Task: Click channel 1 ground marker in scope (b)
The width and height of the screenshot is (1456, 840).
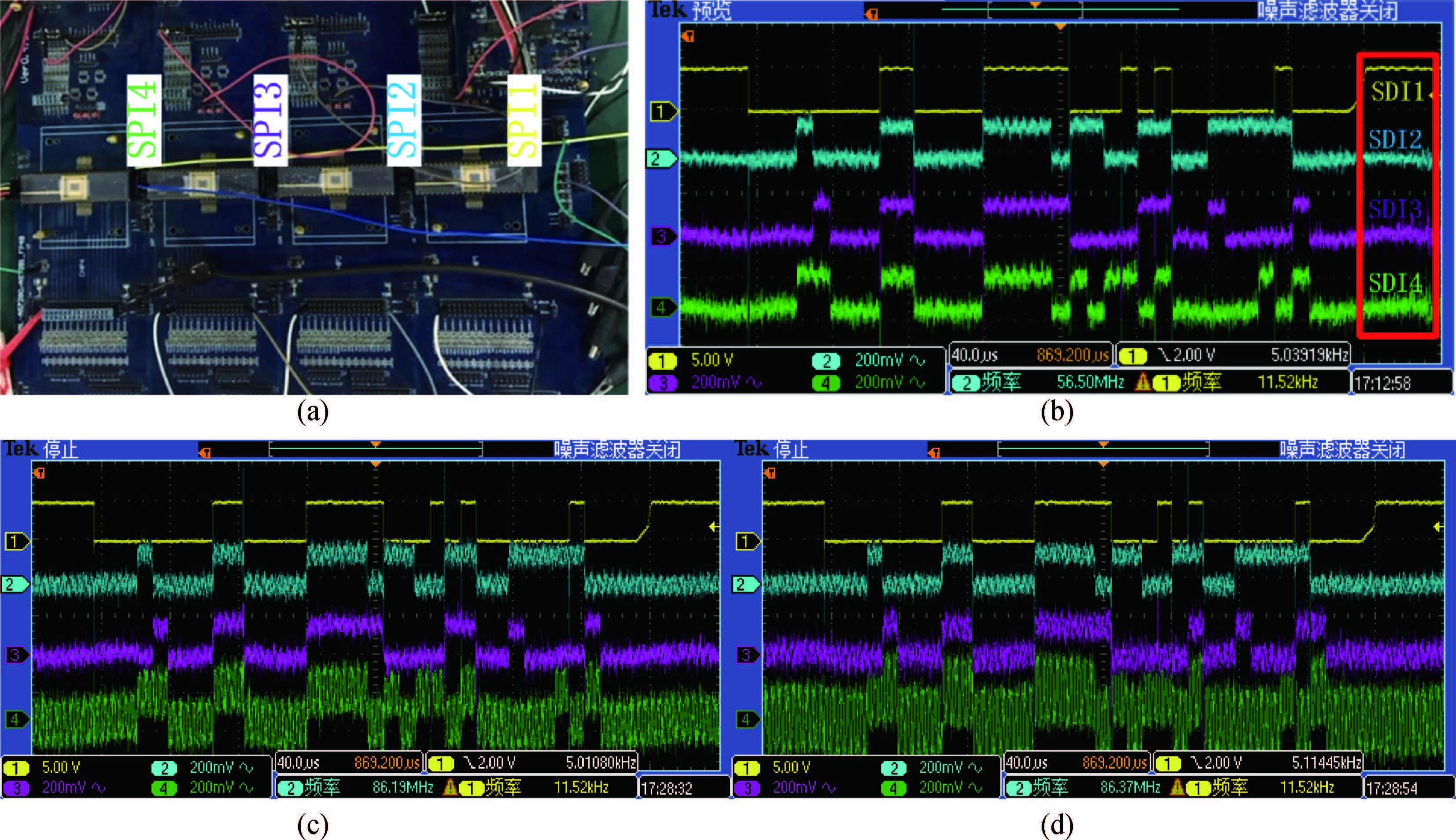Action: point(662,111)
